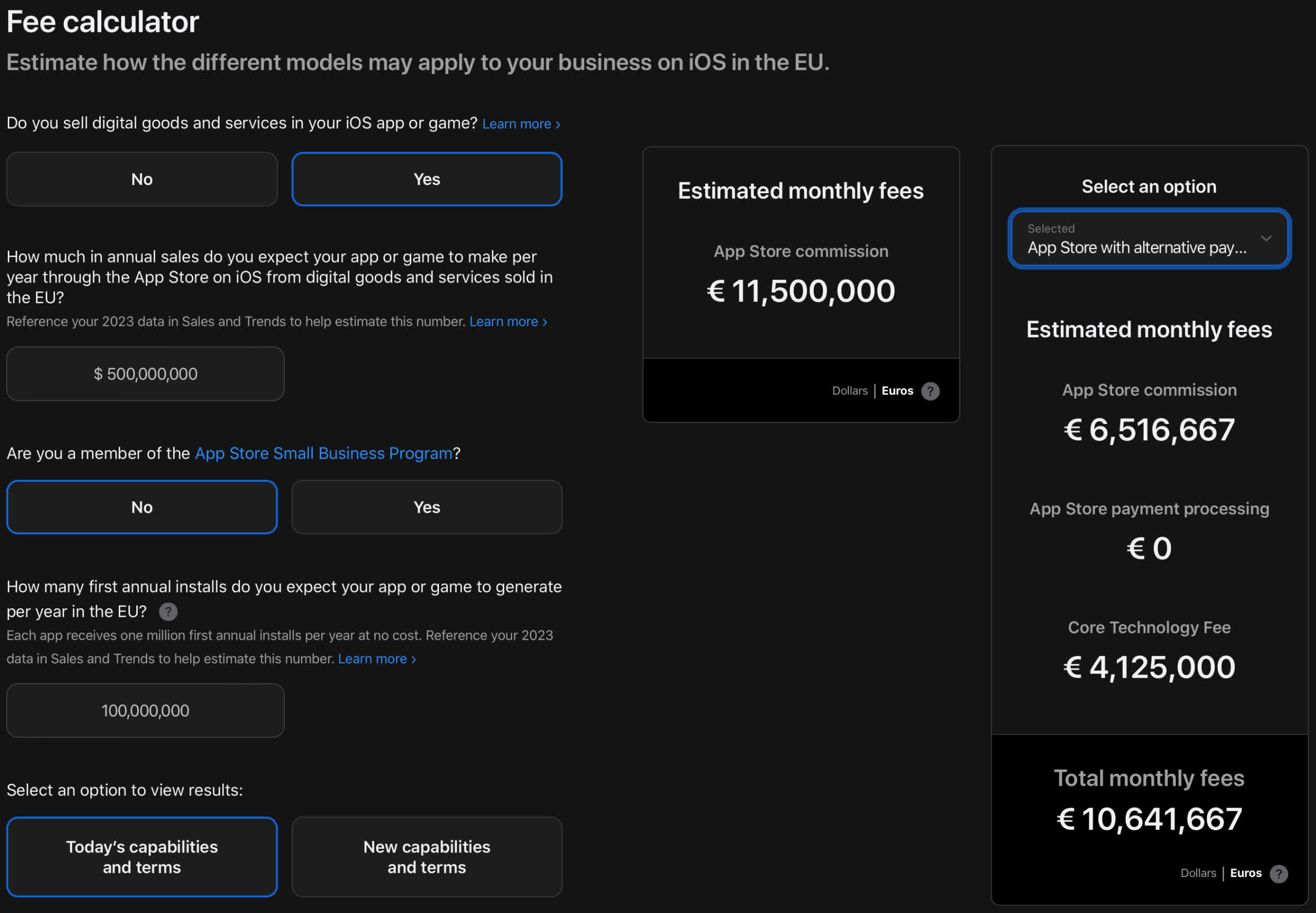The image size is (1316, 913).
Task: Select Yes for selling digital goods
Action: tap(427, 179)
